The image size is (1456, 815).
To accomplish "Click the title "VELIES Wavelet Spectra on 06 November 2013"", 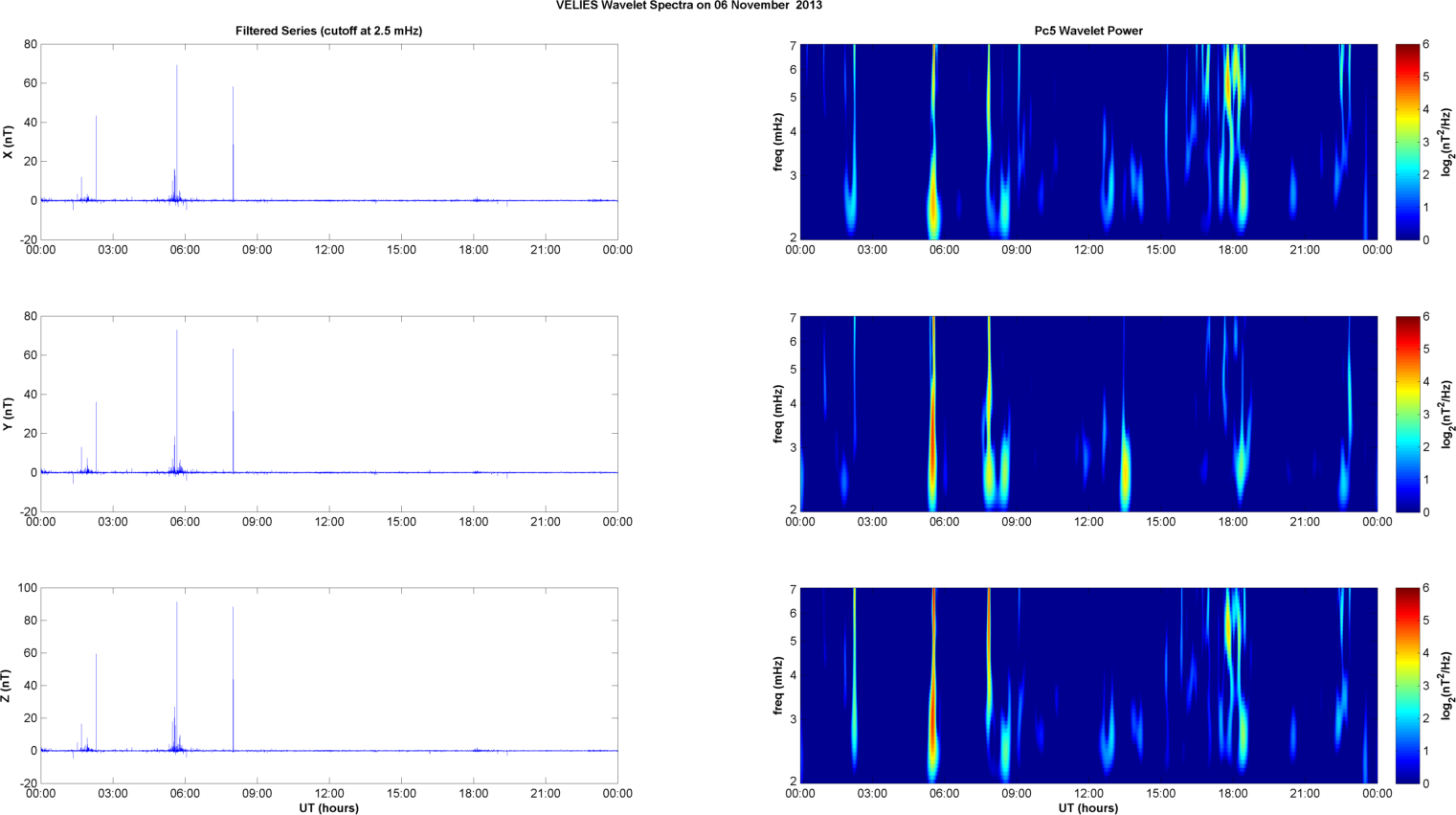I will click(x=688, y=6).
